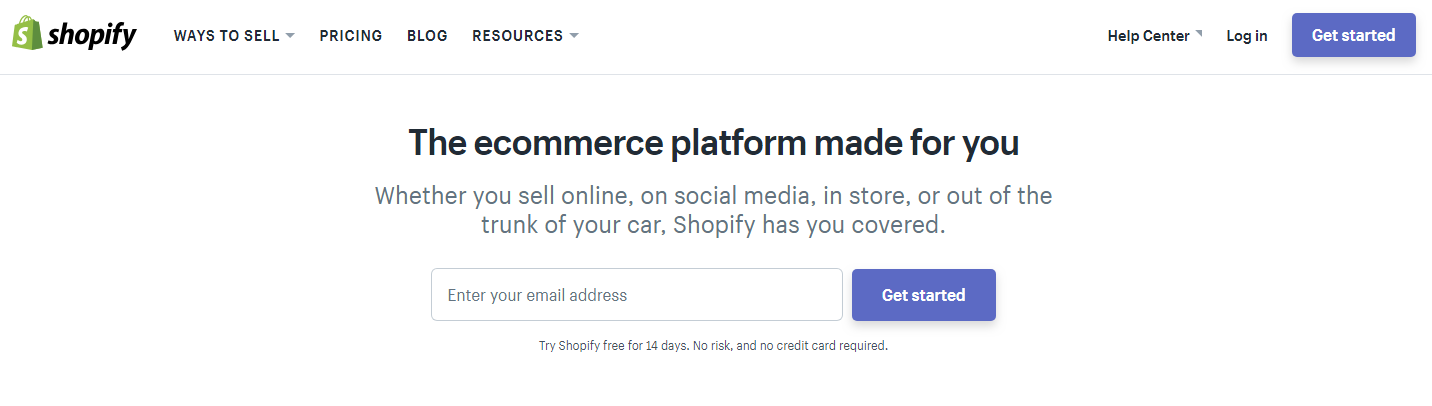Click the Shopify shopping bag logo icon

coord(26,35)
